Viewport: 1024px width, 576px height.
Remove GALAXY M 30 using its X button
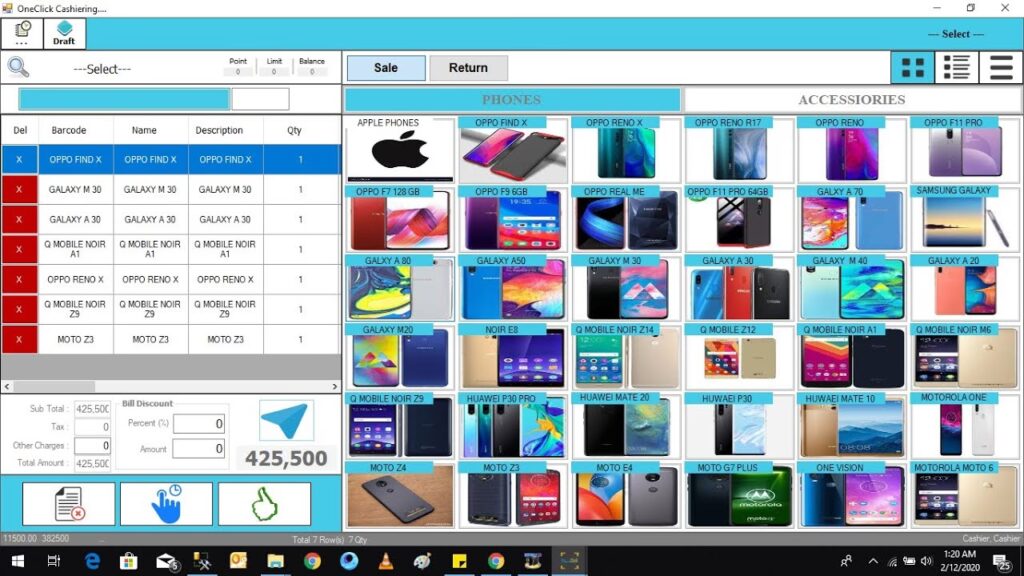pyautogui.click(x=19, y=189)
